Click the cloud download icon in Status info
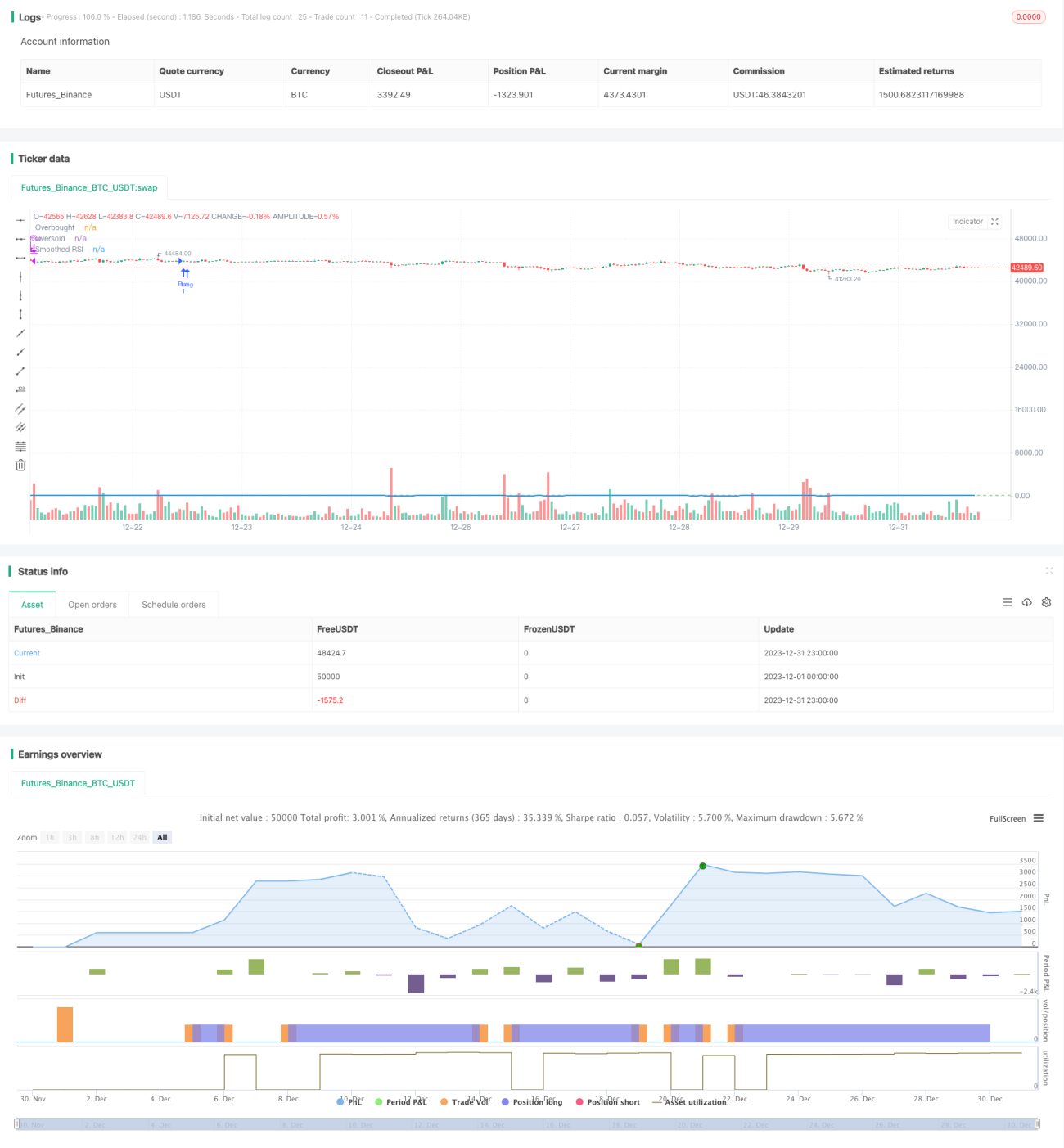The image size is (1064, 1148). (x=1026, y=602)
